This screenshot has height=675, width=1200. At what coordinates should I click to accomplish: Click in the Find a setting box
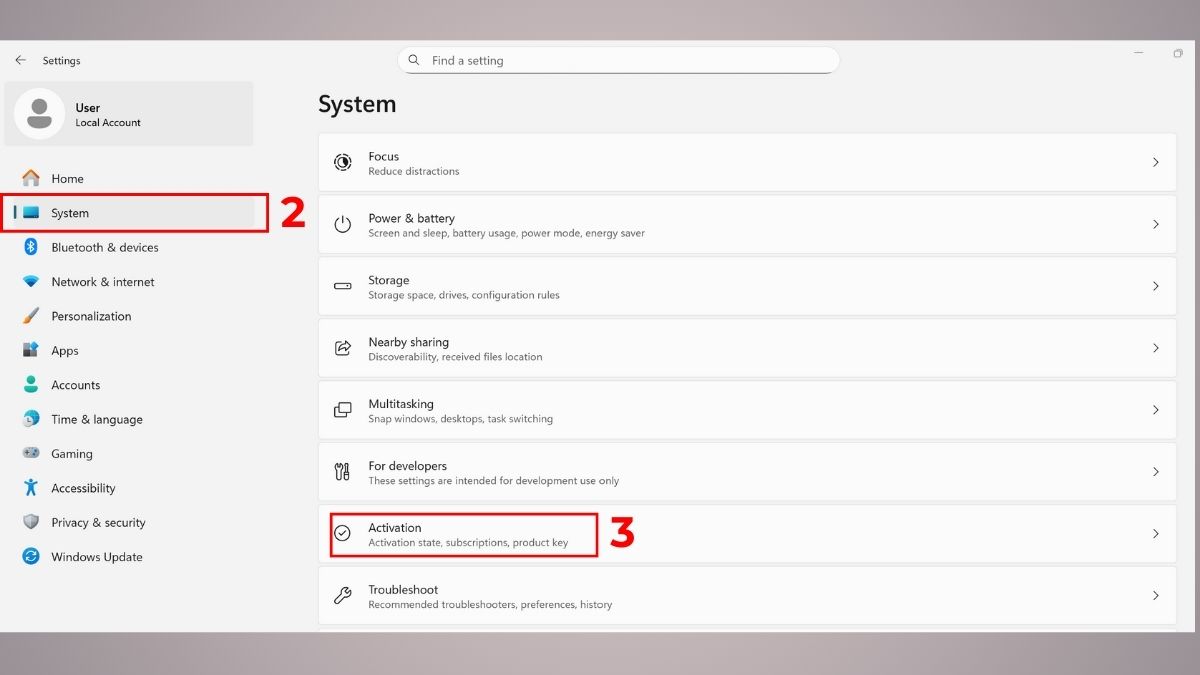coord(618,61)
